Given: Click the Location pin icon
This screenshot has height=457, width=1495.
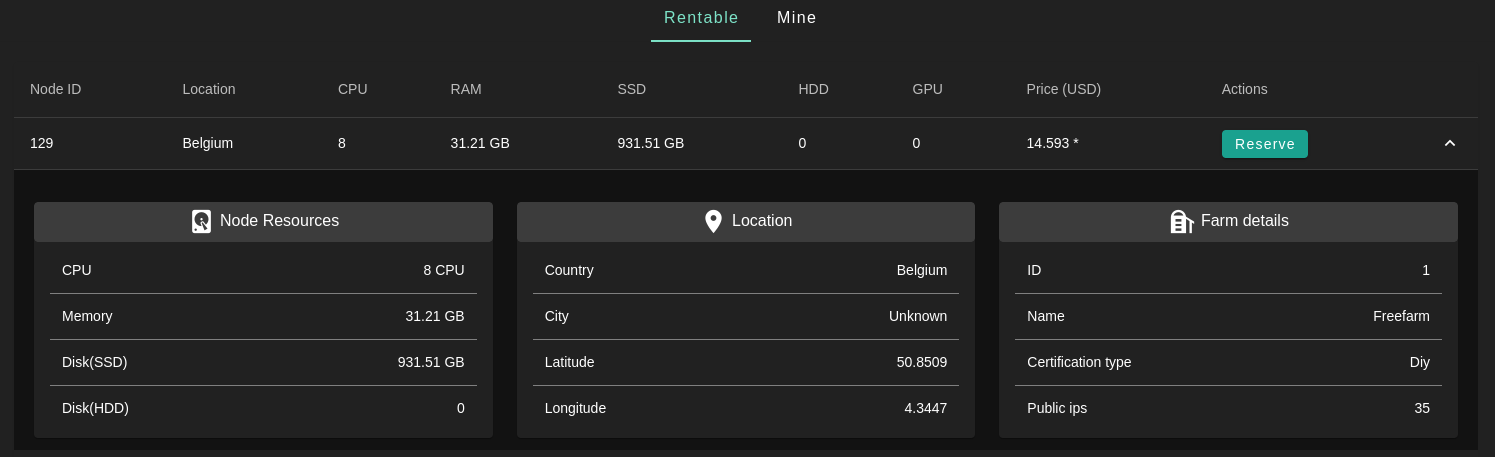Looking at the screenshot, I should [713, 221].
